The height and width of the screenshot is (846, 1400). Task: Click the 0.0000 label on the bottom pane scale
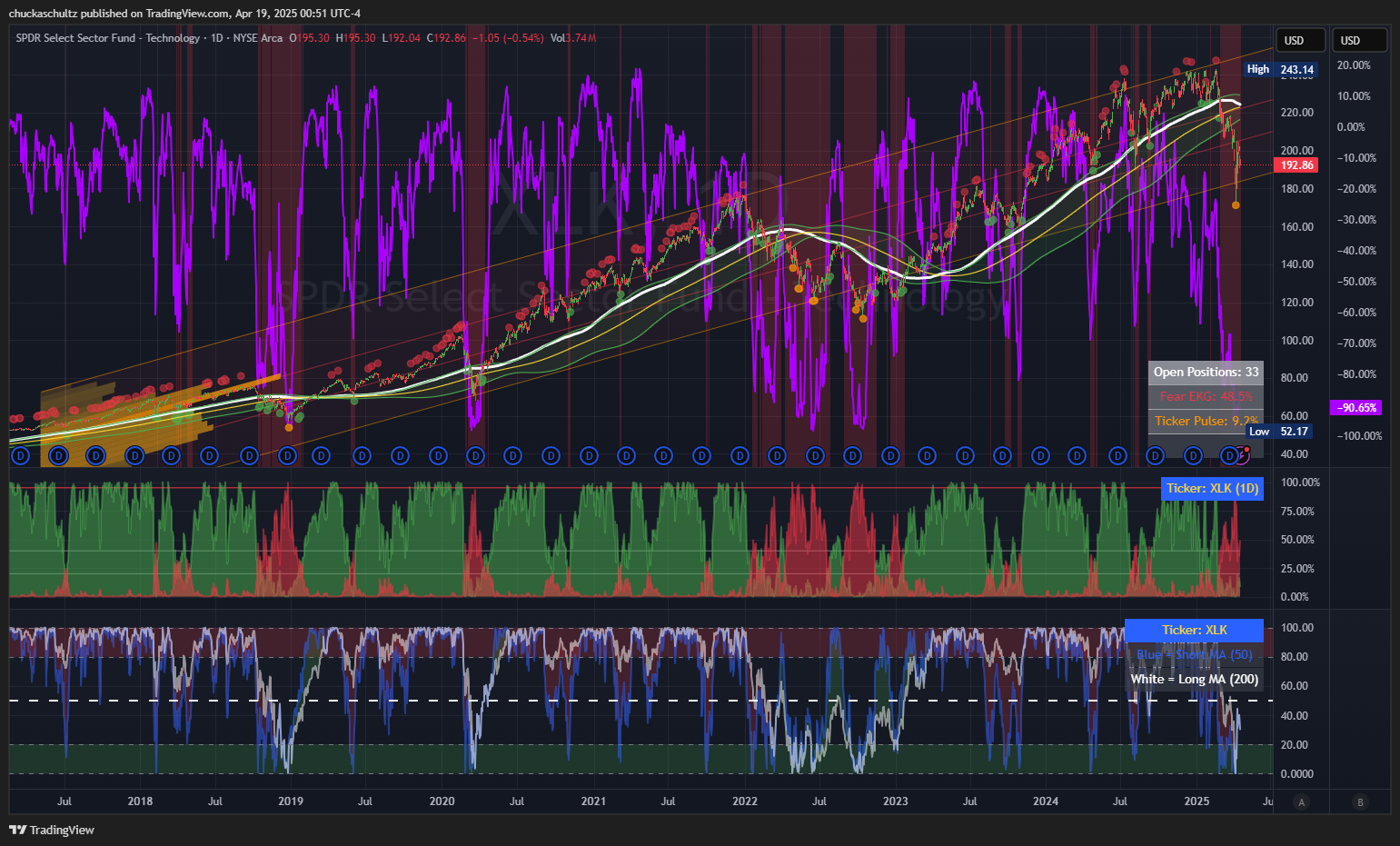(x=1296, y=774)
